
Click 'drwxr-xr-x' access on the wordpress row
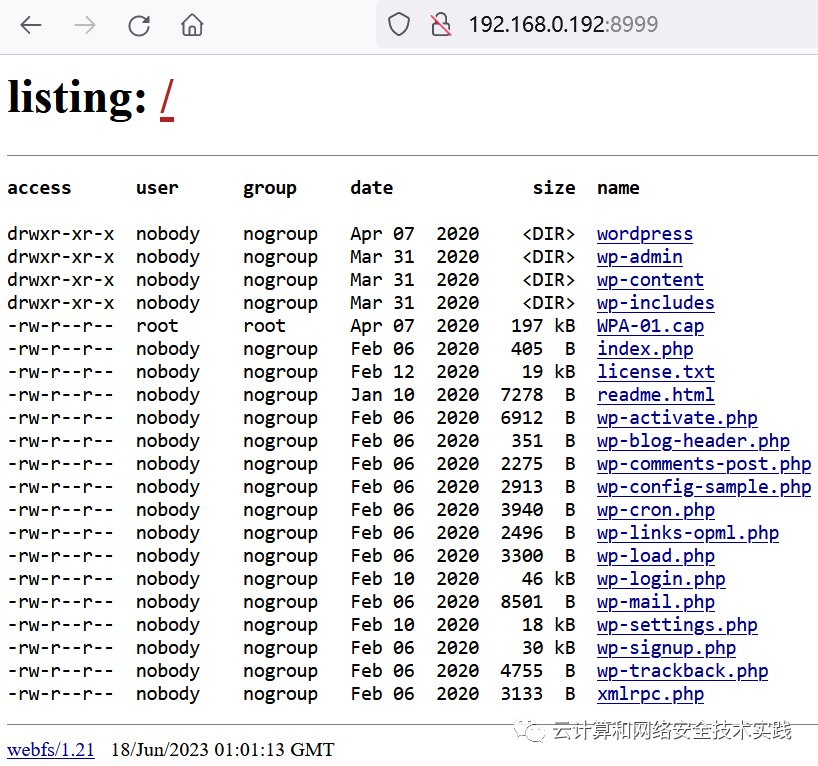coord(61,234)
